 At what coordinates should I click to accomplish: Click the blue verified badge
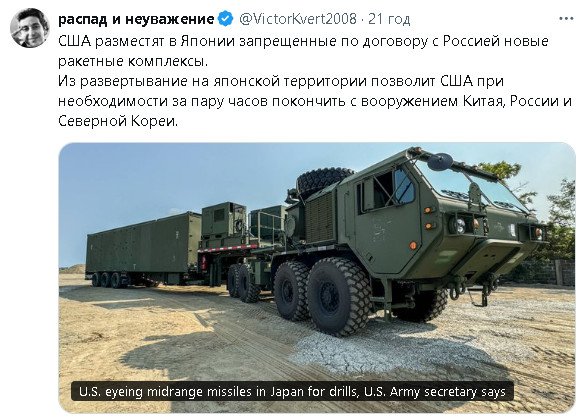[225, 19]
